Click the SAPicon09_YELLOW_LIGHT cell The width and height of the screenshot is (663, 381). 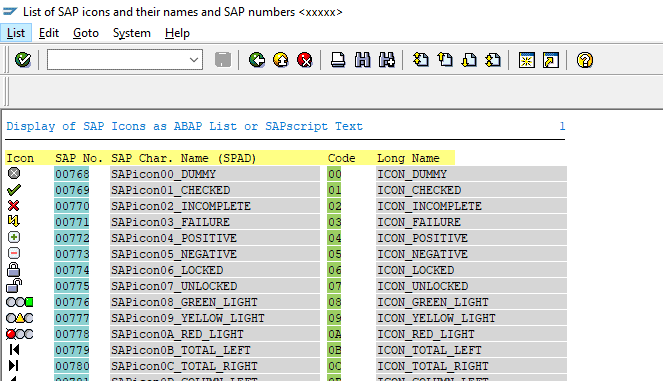[215, 318]
